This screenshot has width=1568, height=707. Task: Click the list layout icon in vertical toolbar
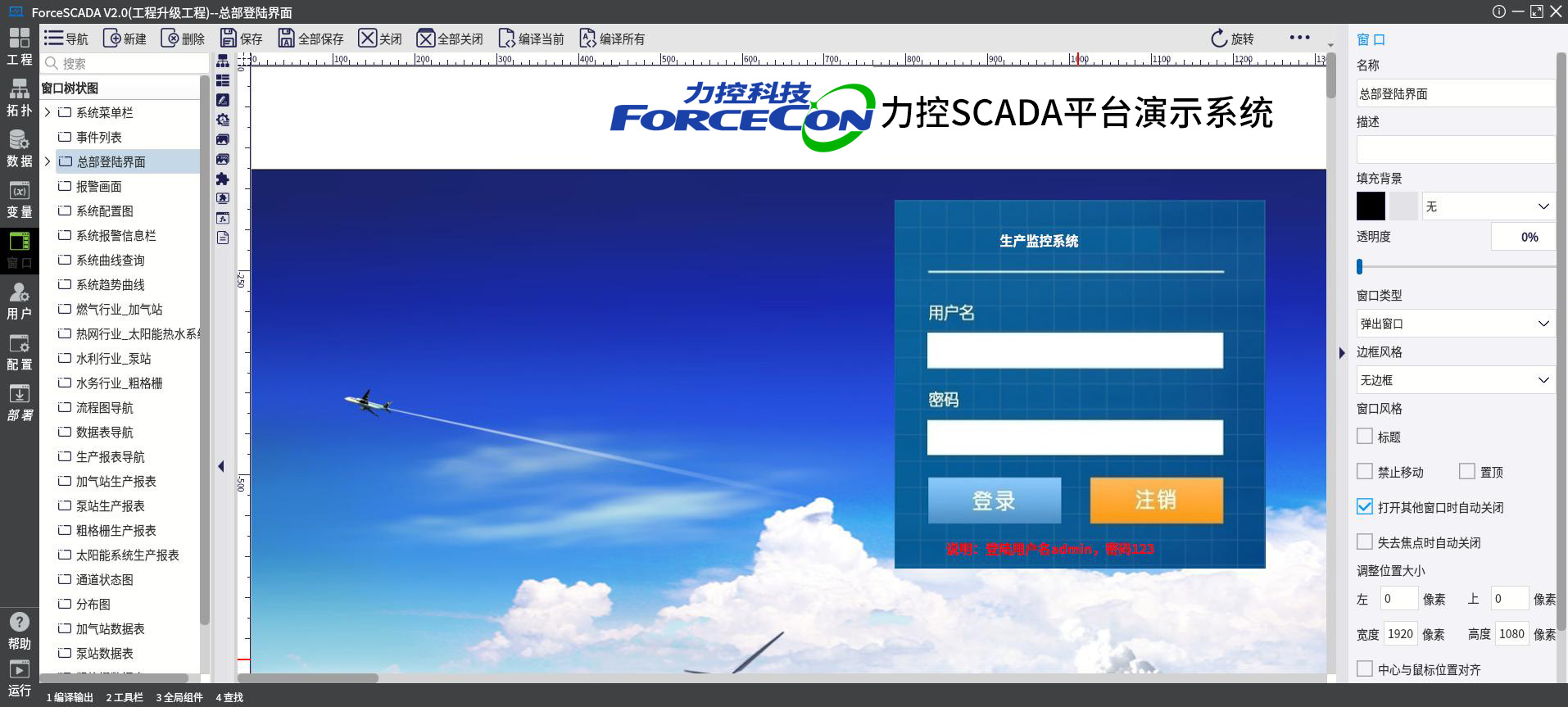click(x=223, y=80)
